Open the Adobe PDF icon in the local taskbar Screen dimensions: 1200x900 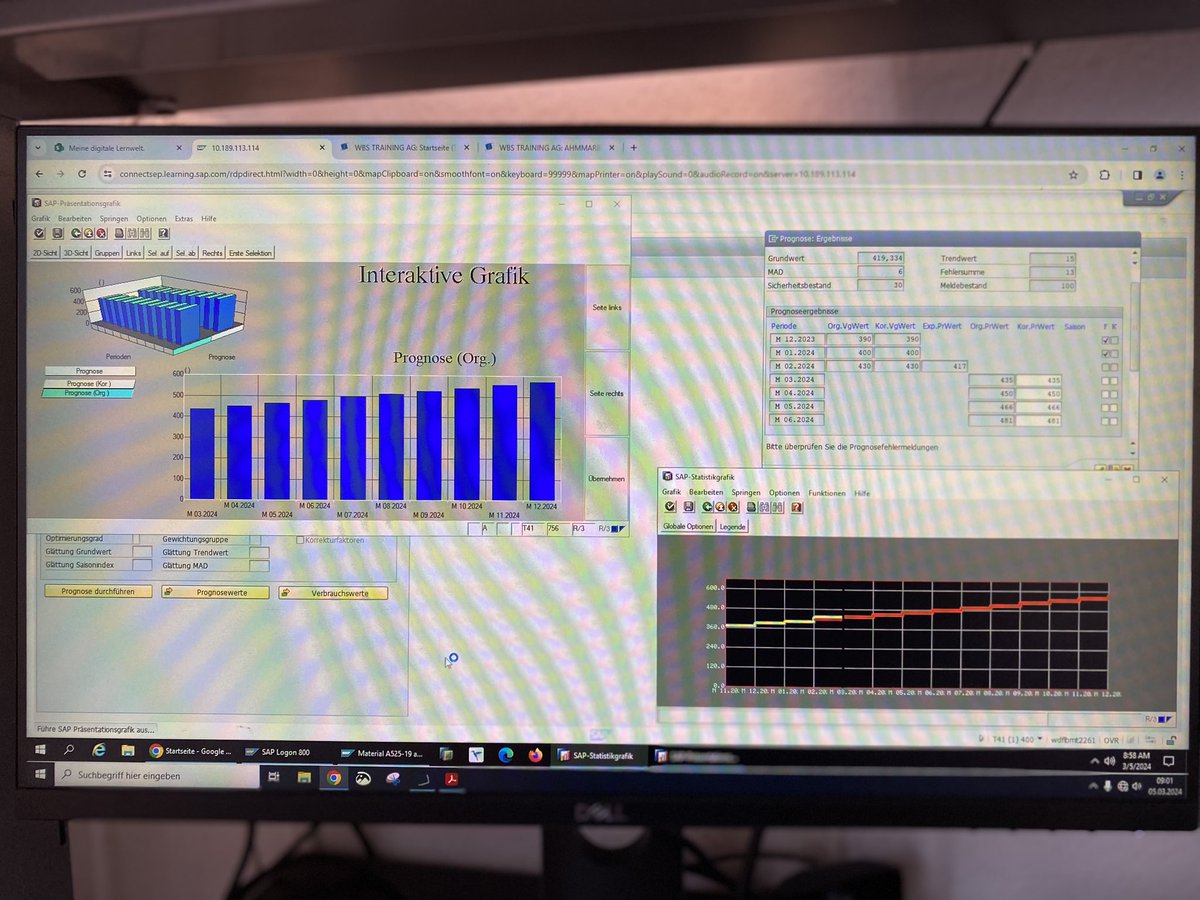[452, 777]
